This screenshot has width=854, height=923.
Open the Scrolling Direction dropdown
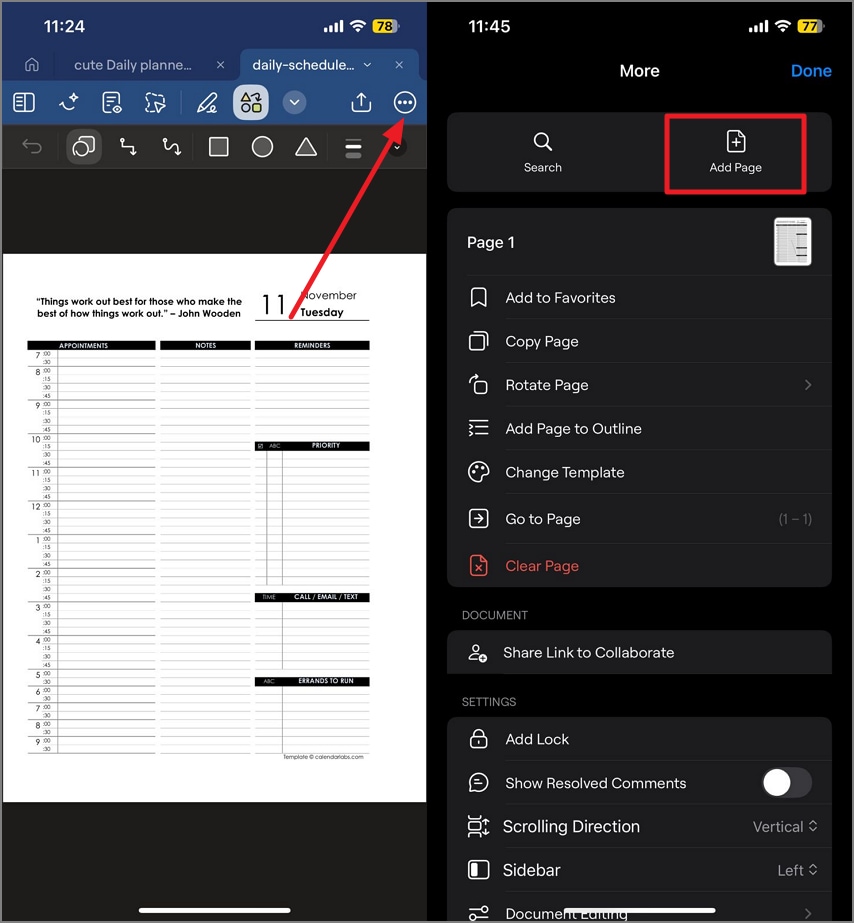[785, 826]
